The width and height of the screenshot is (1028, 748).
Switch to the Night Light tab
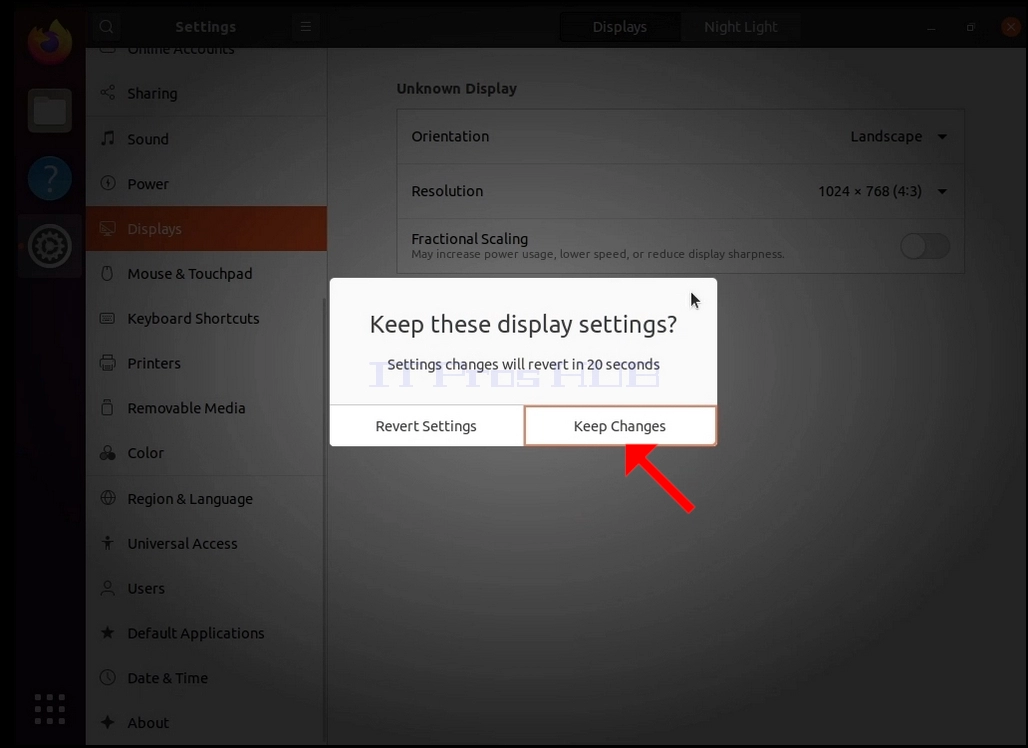[741, 27]
